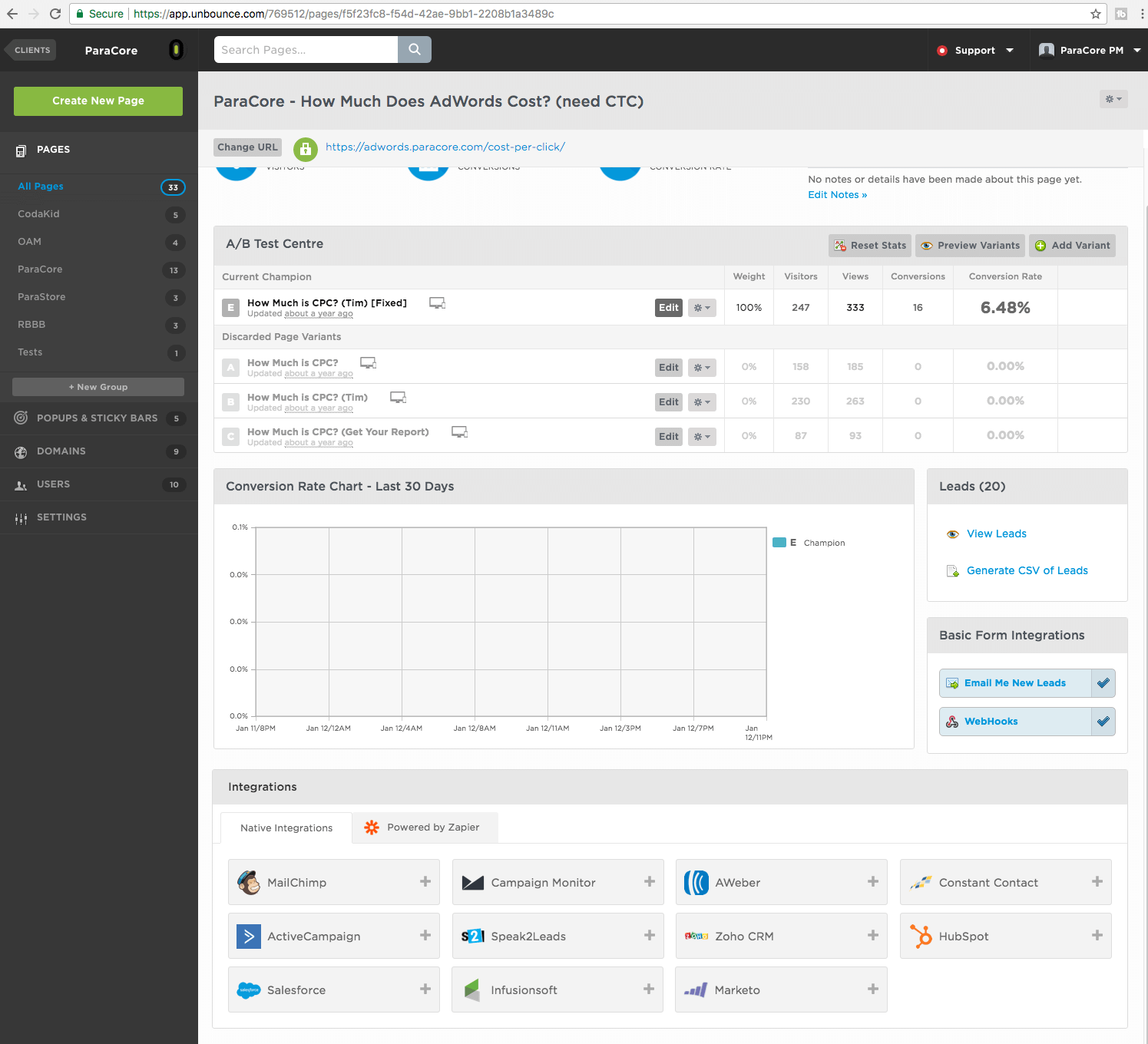Click the champion variant E badge
Screen dimensions: 1148x1044
pos(230,308)
